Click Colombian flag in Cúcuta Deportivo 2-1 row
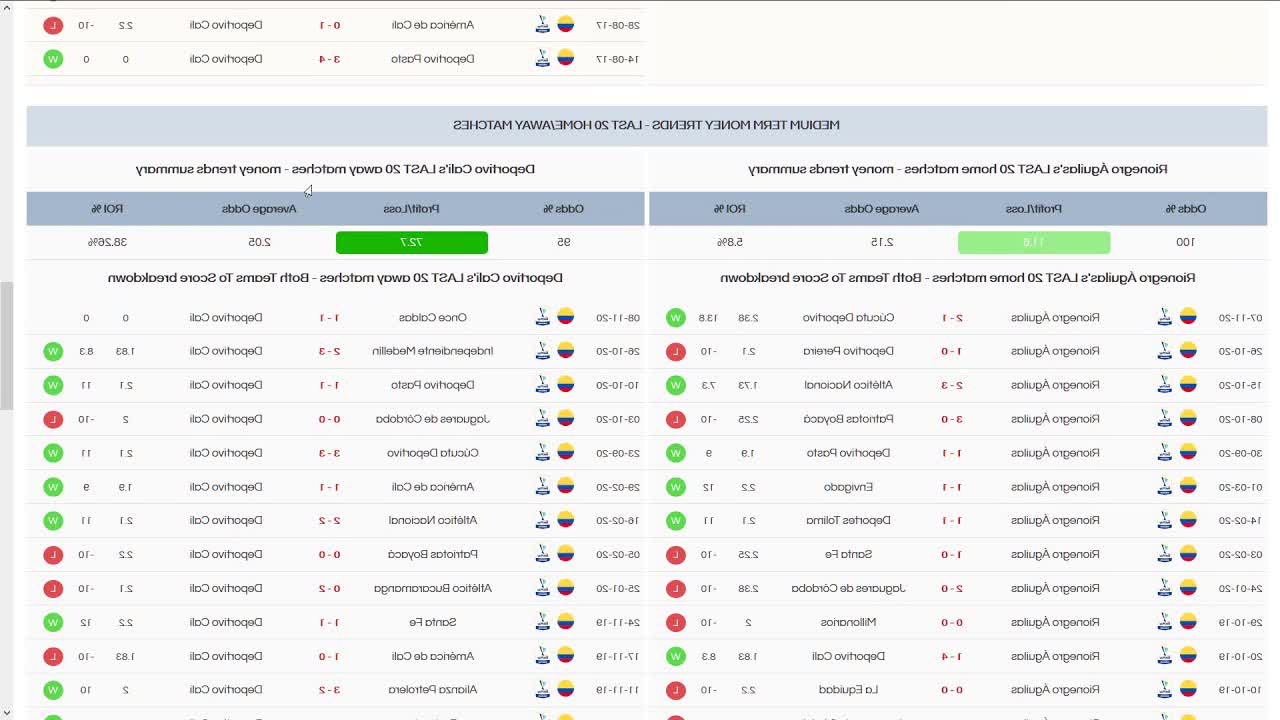The width and height of the screenshot is (1280, 720). point(1188,317)
